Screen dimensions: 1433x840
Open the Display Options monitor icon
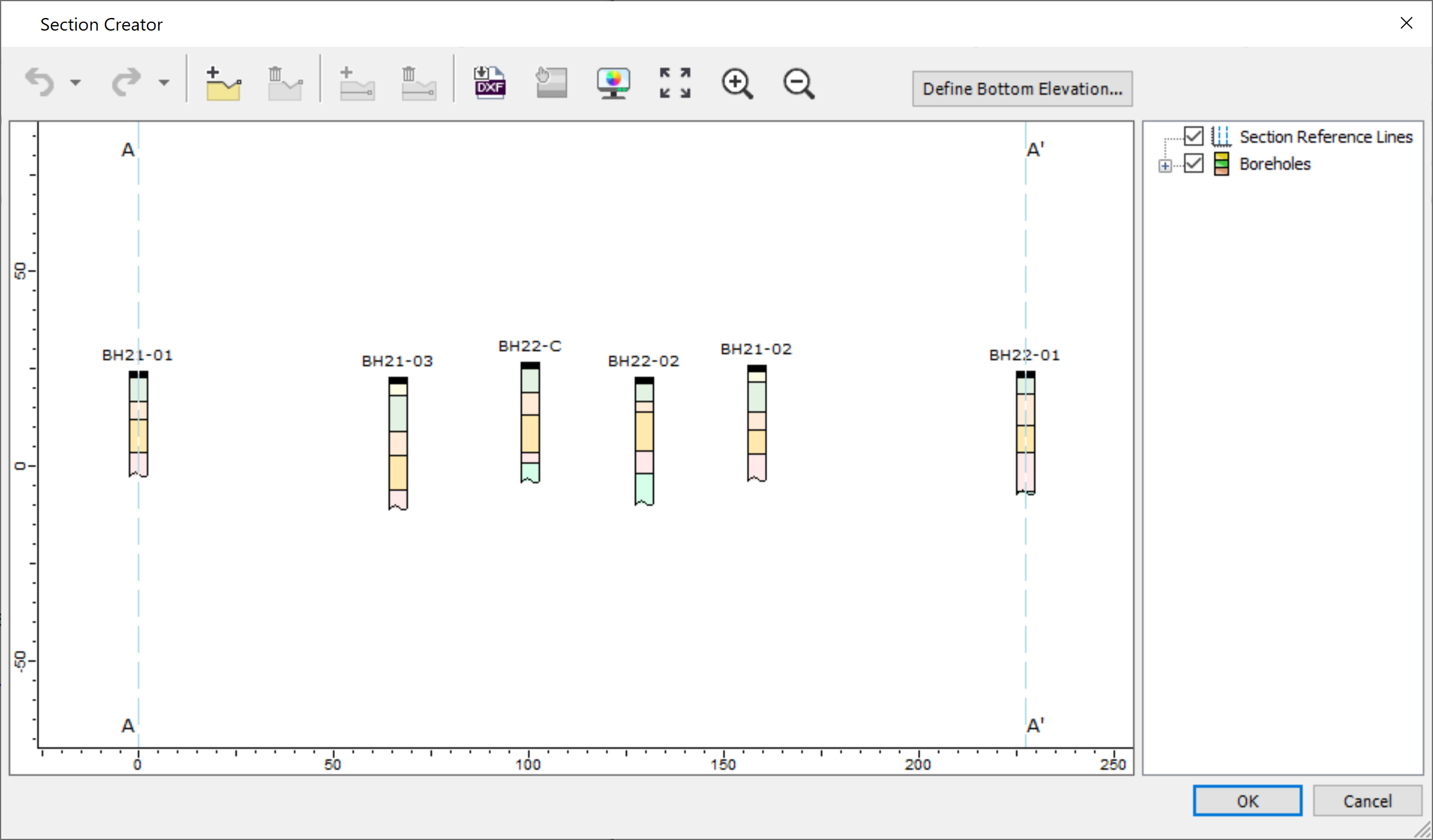tap(614, 83)
